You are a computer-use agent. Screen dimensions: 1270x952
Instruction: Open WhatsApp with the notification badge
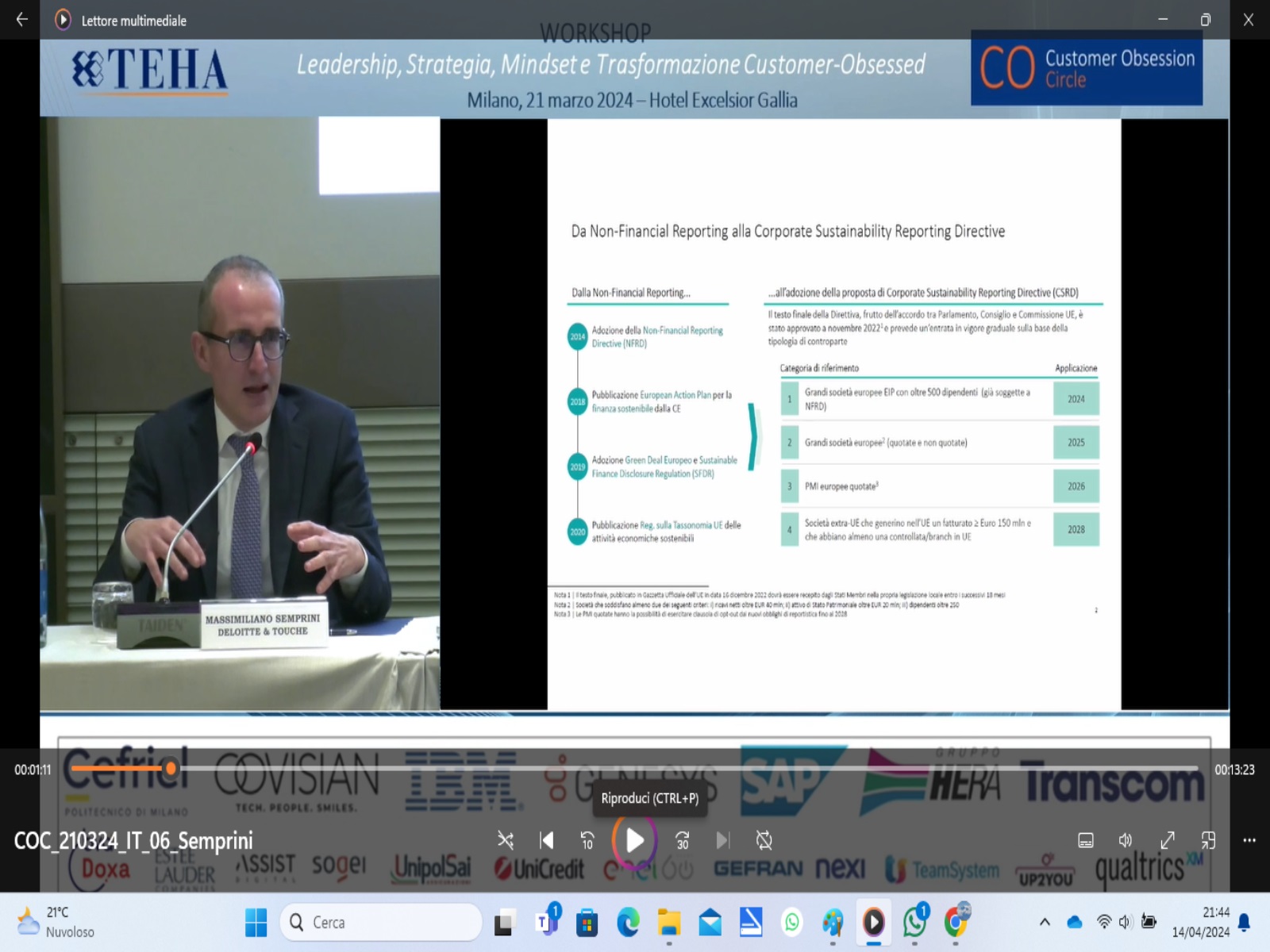pyautogui.click(x=915, y=921)
